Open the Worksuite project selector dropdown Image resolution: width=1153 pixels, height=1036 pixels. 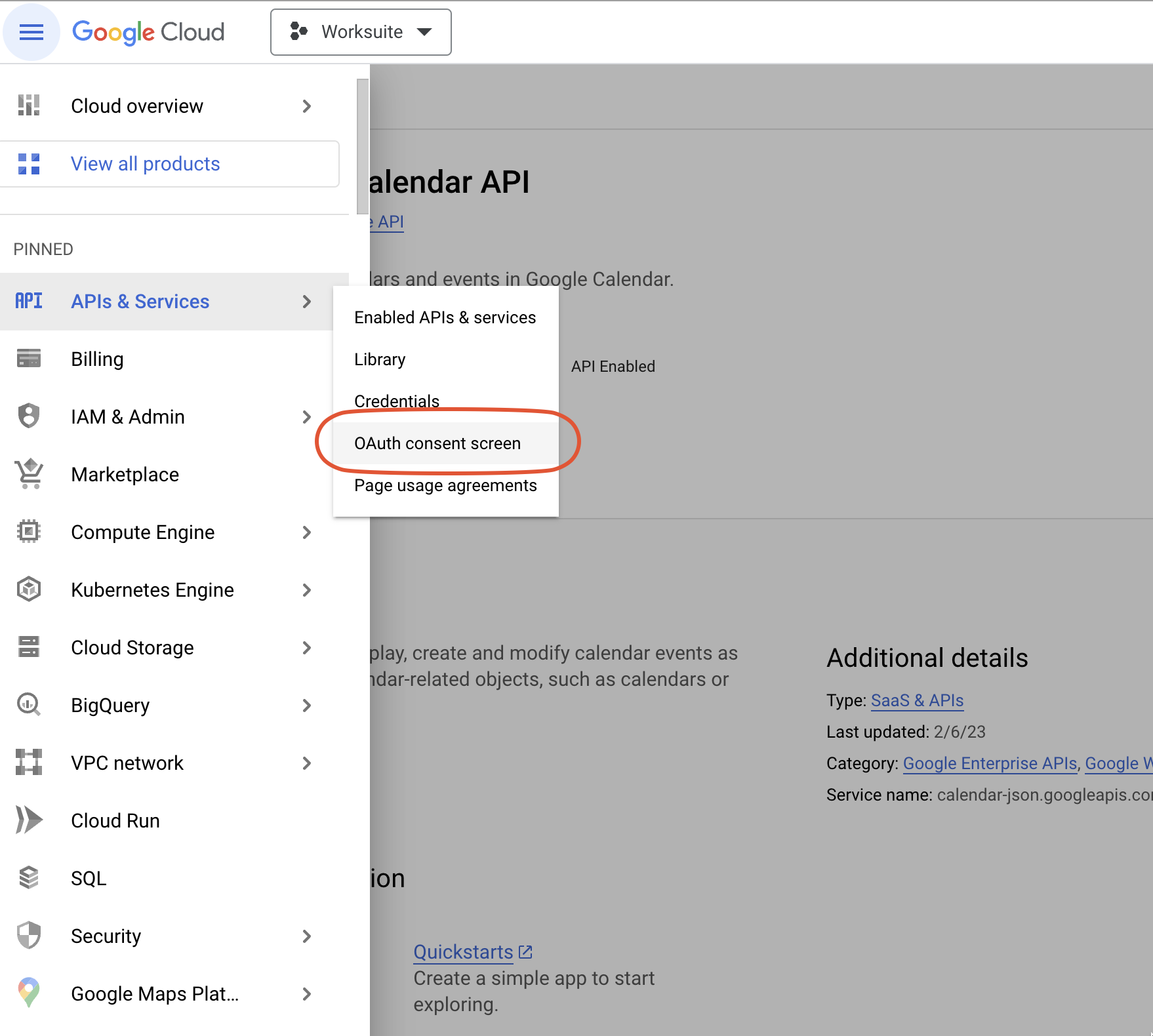[361, 32]
